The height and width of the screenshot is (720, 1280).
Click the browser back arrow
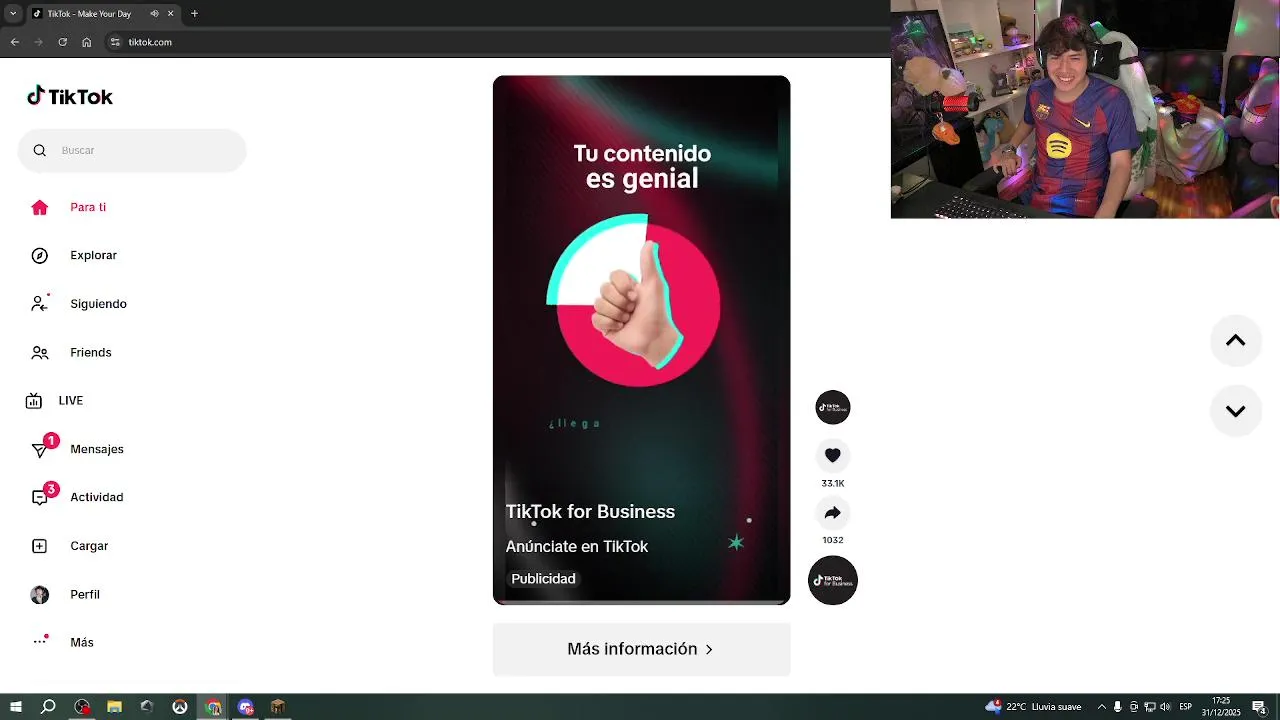click(14, 42)
